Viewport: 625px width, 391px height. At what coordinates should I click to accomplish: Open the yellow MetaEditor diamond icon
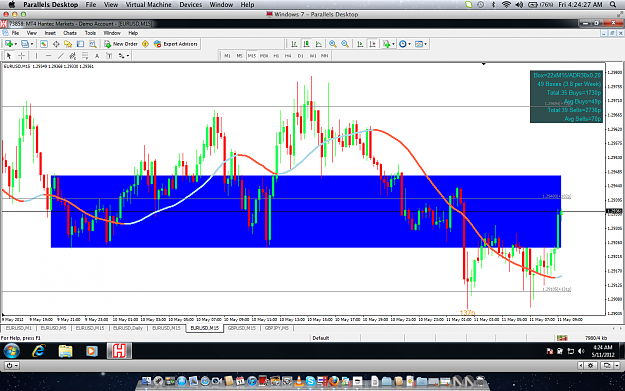click(145, 44)
